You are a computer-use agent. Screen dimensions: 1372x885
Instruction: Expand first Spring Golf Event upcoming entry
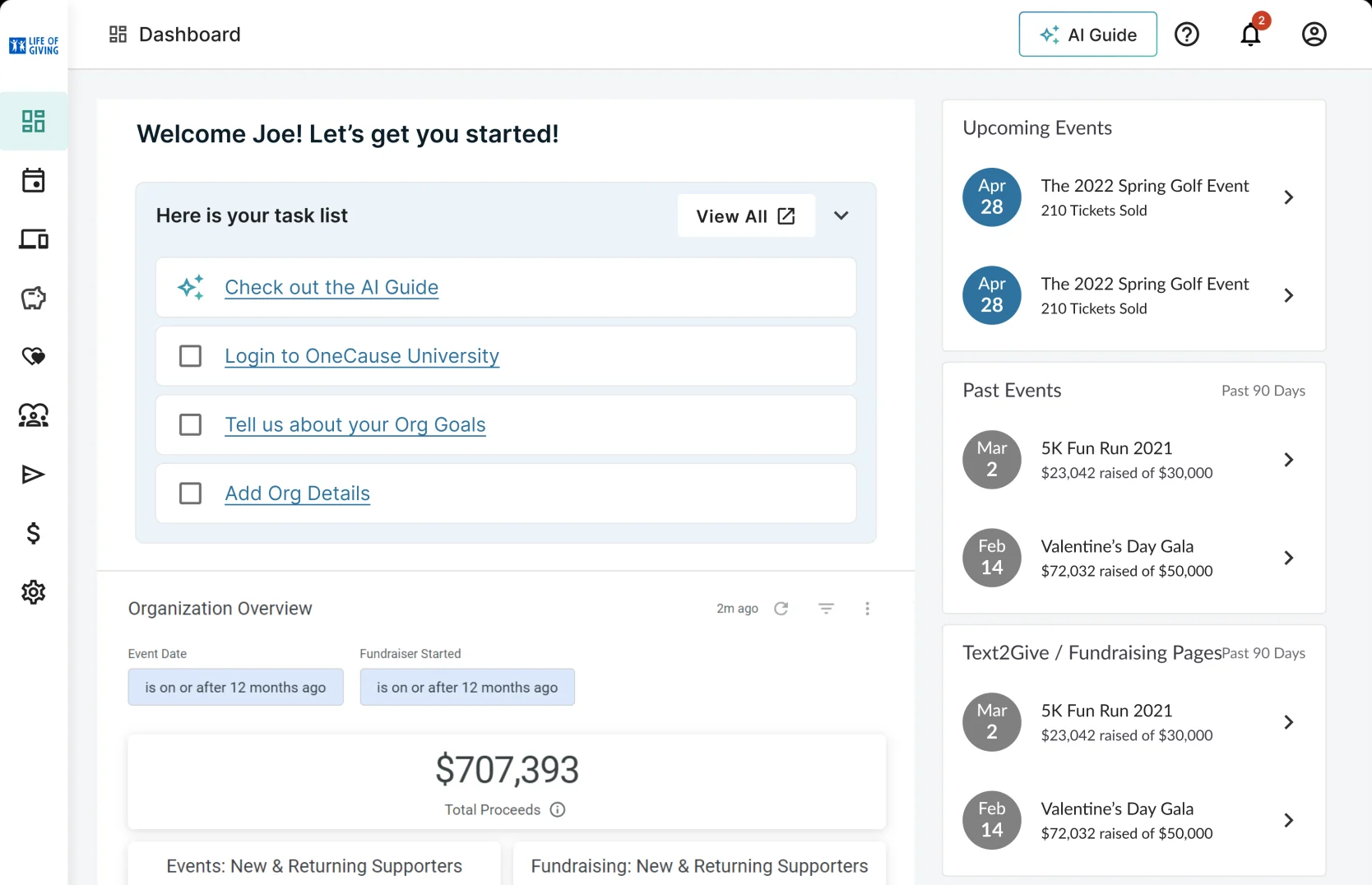(1289, 197)
